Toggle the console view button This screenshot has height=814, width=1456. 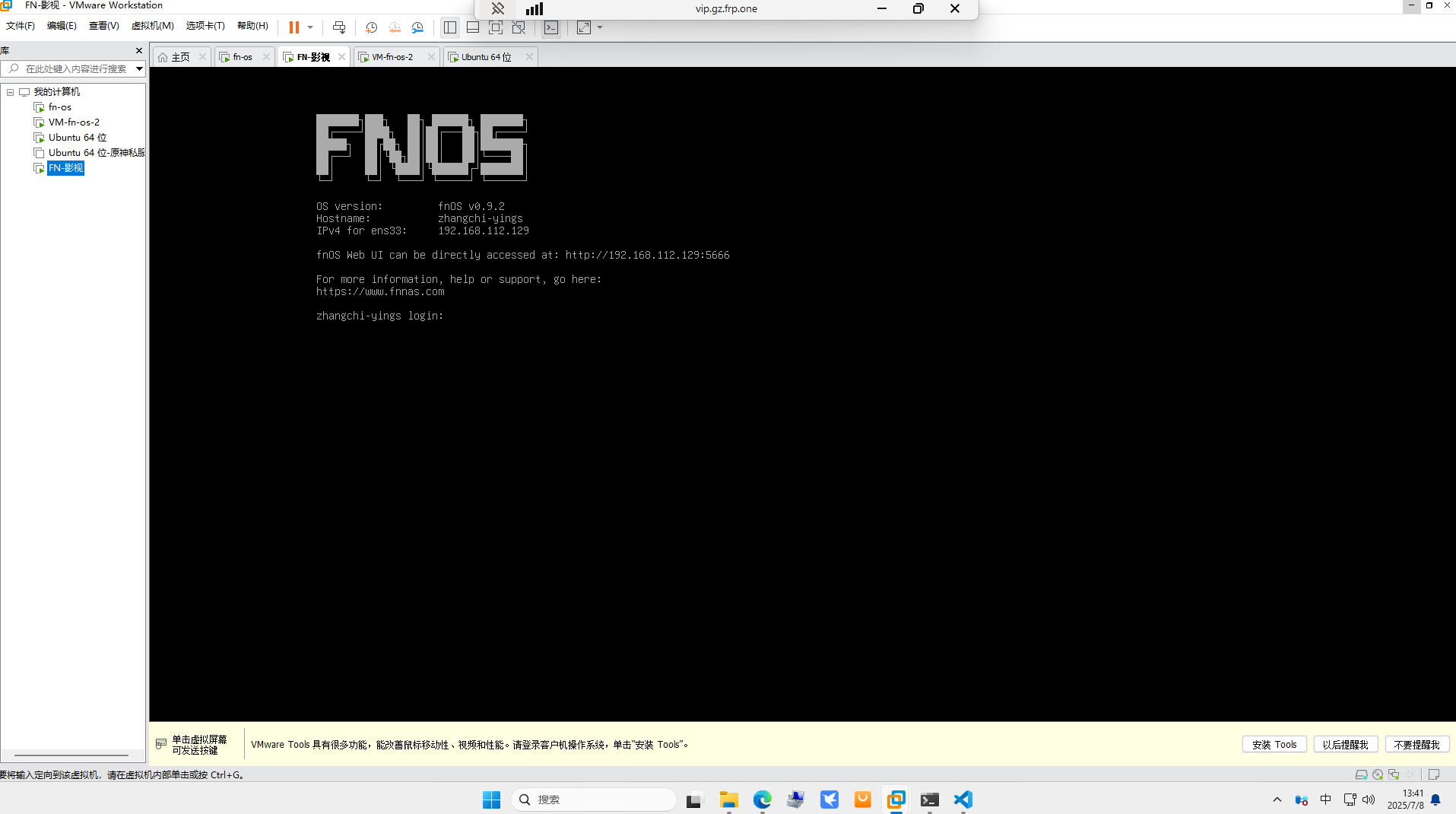(x=551, y=27)
